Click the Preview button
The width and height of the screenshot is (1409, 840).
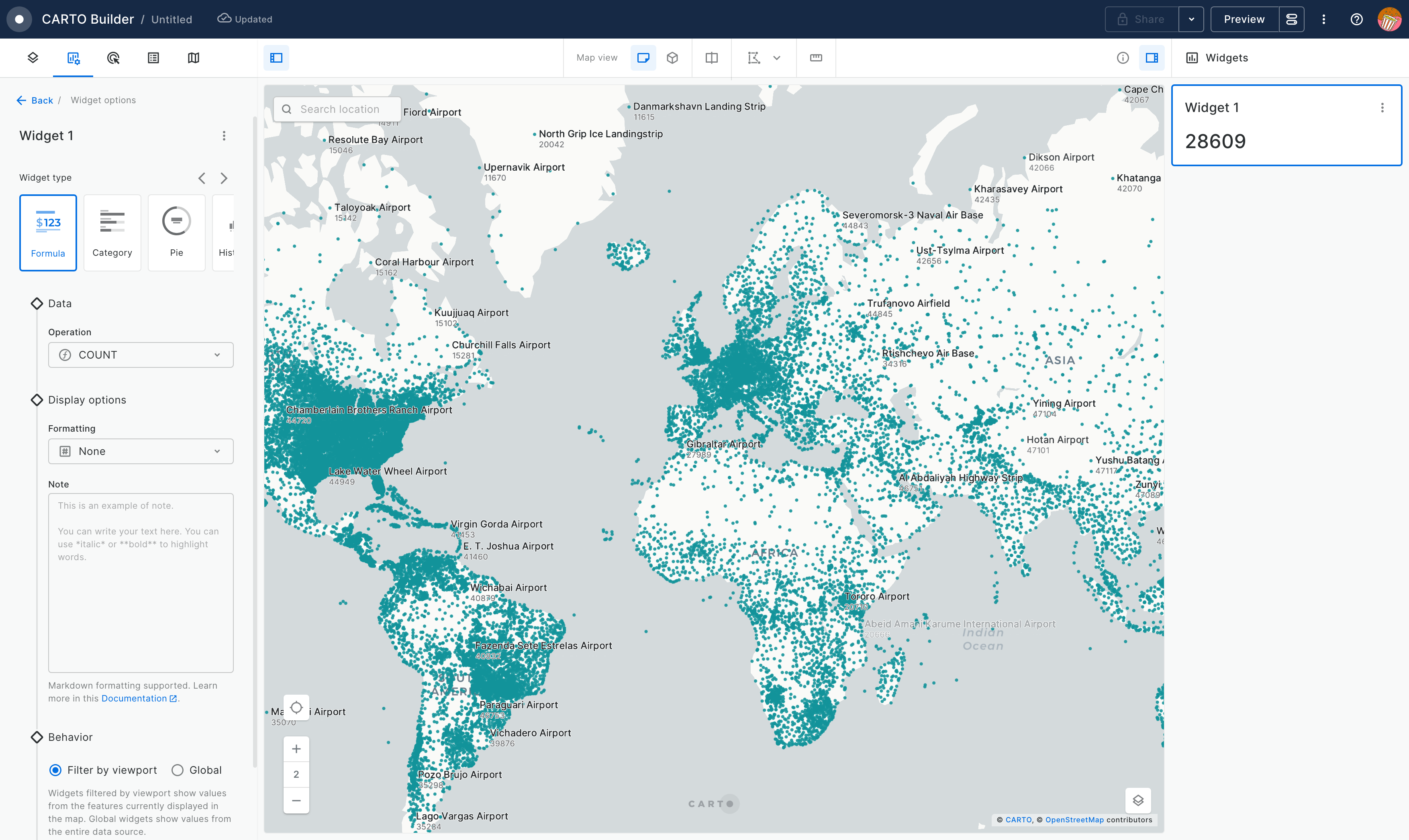coord(1244,19)
